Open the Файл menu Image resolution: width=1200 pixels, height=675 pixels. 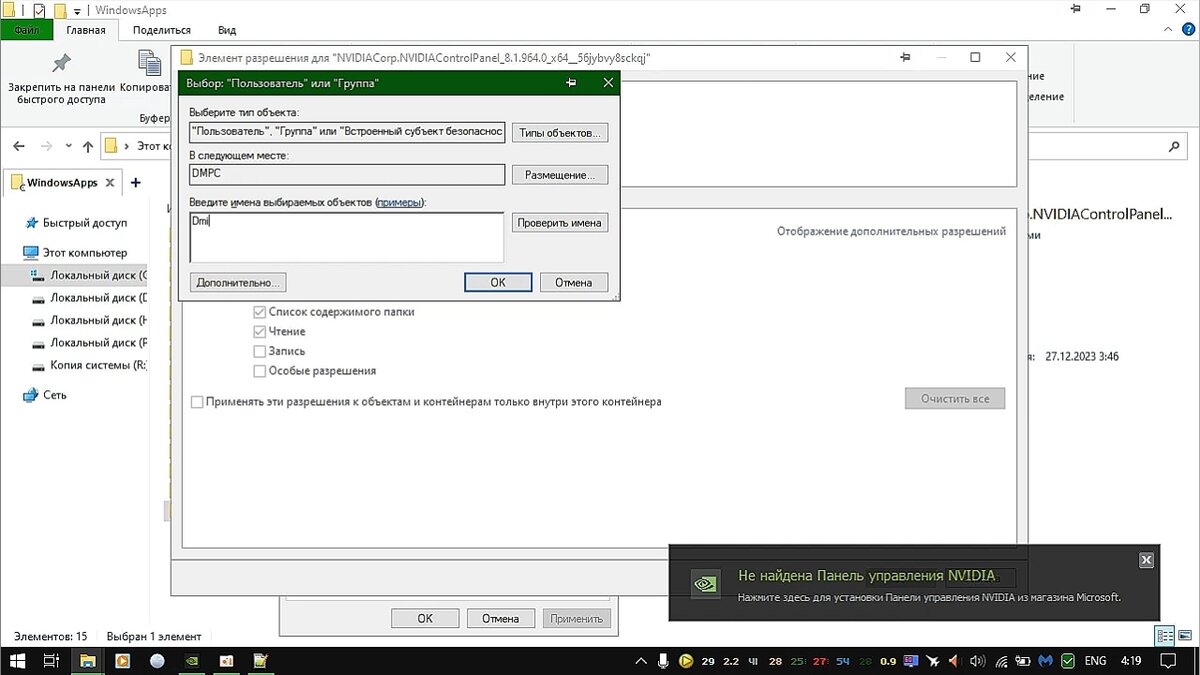coord(27,30)
